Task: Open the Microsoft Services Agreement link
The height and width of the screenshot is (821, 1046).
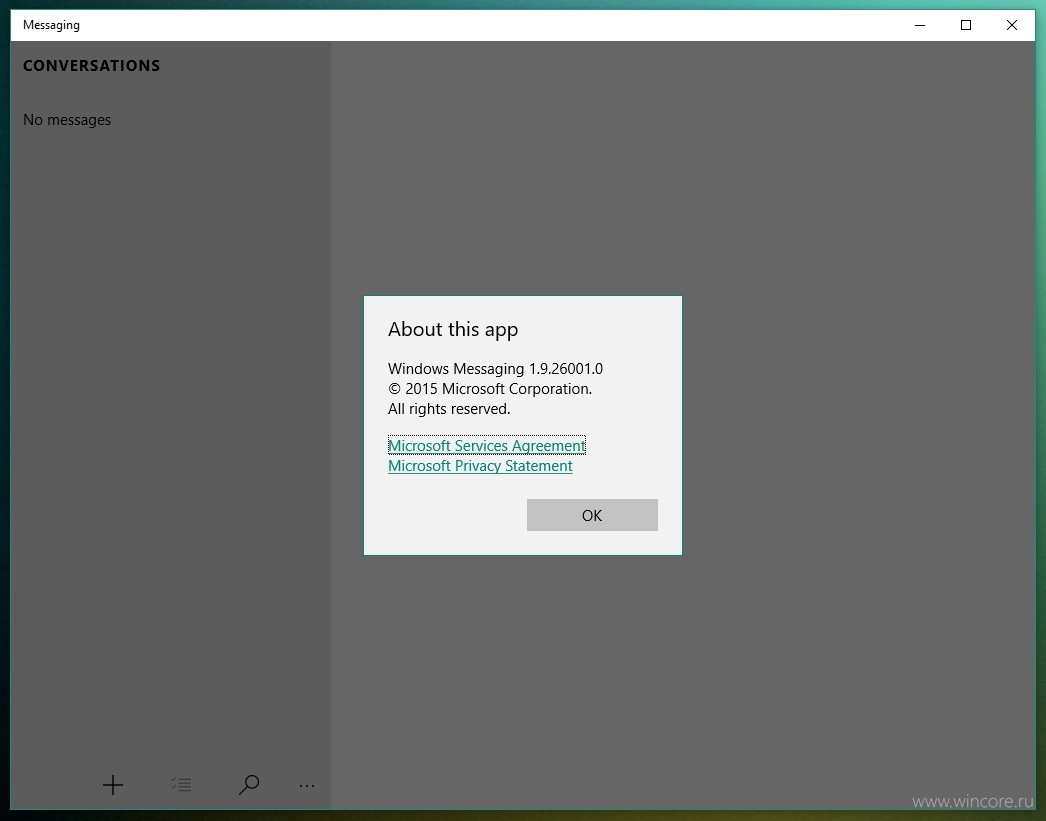Action: (487, 446)
